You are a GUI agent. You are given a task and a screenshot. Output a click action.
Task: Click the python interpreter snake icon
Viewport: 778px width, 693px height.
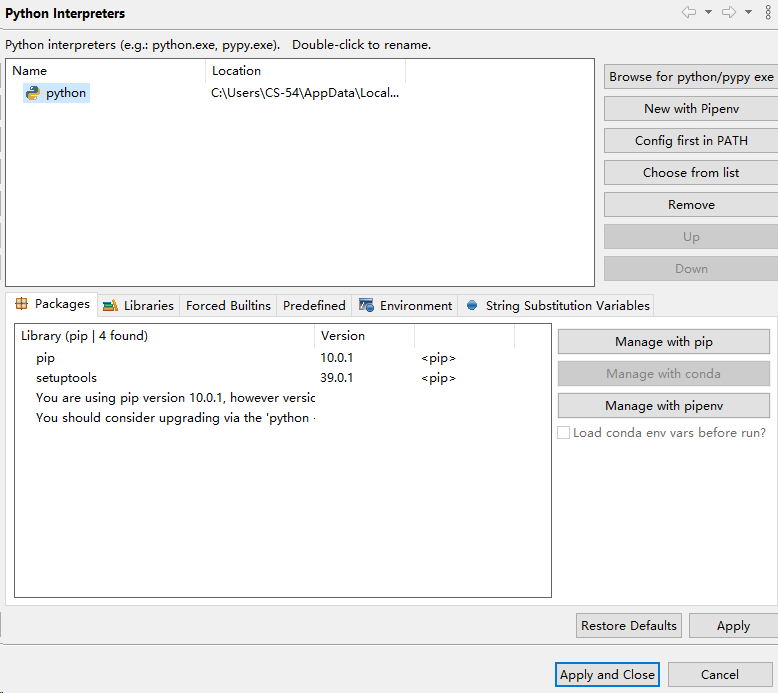tap(33, 93)
